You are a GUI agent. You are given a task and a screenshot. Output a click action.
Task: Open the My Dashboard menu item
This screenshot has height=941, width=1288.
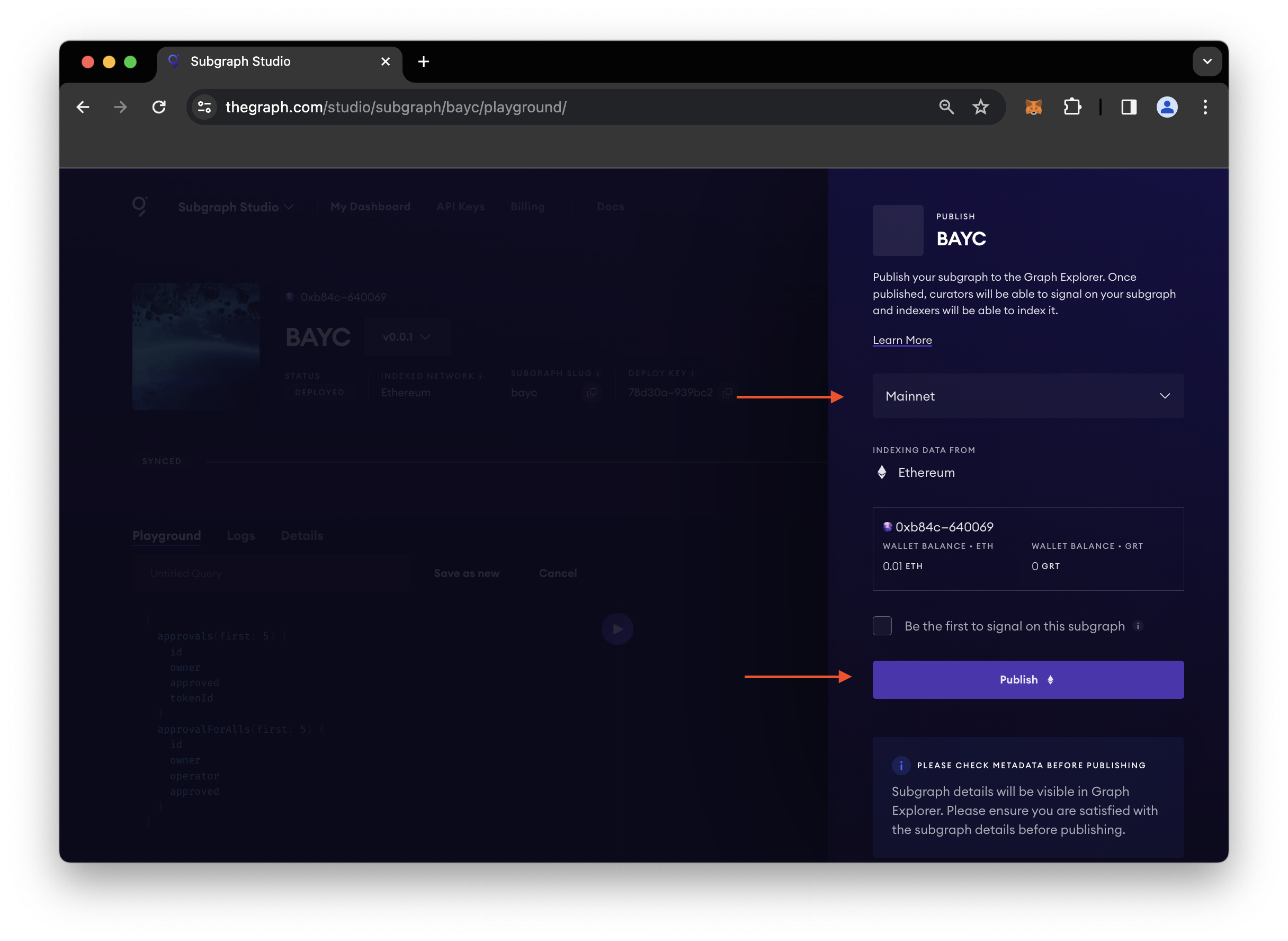(x=370, y=207)
